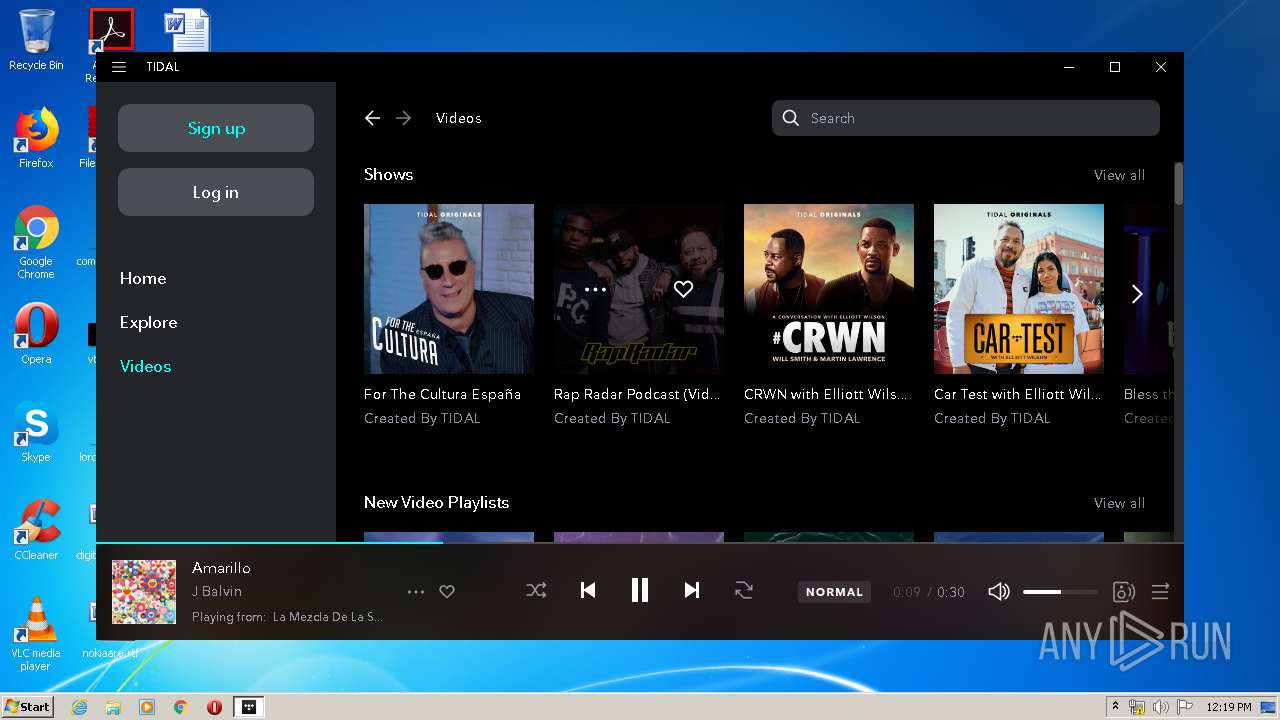Click the Log in button
Image resolution: width=1280 pixels, height=720 pixels.
click(216, 192)
